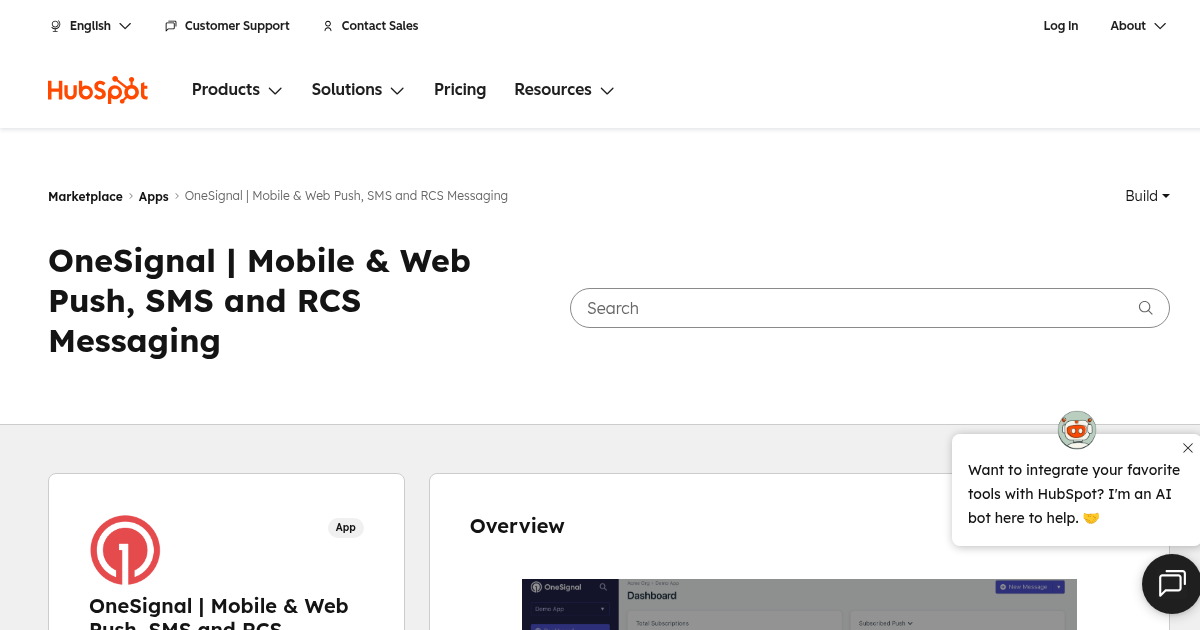Go to the Pricing page
Image resolution: width=1200 pixels, height=630 pixels.
[460, 90]
